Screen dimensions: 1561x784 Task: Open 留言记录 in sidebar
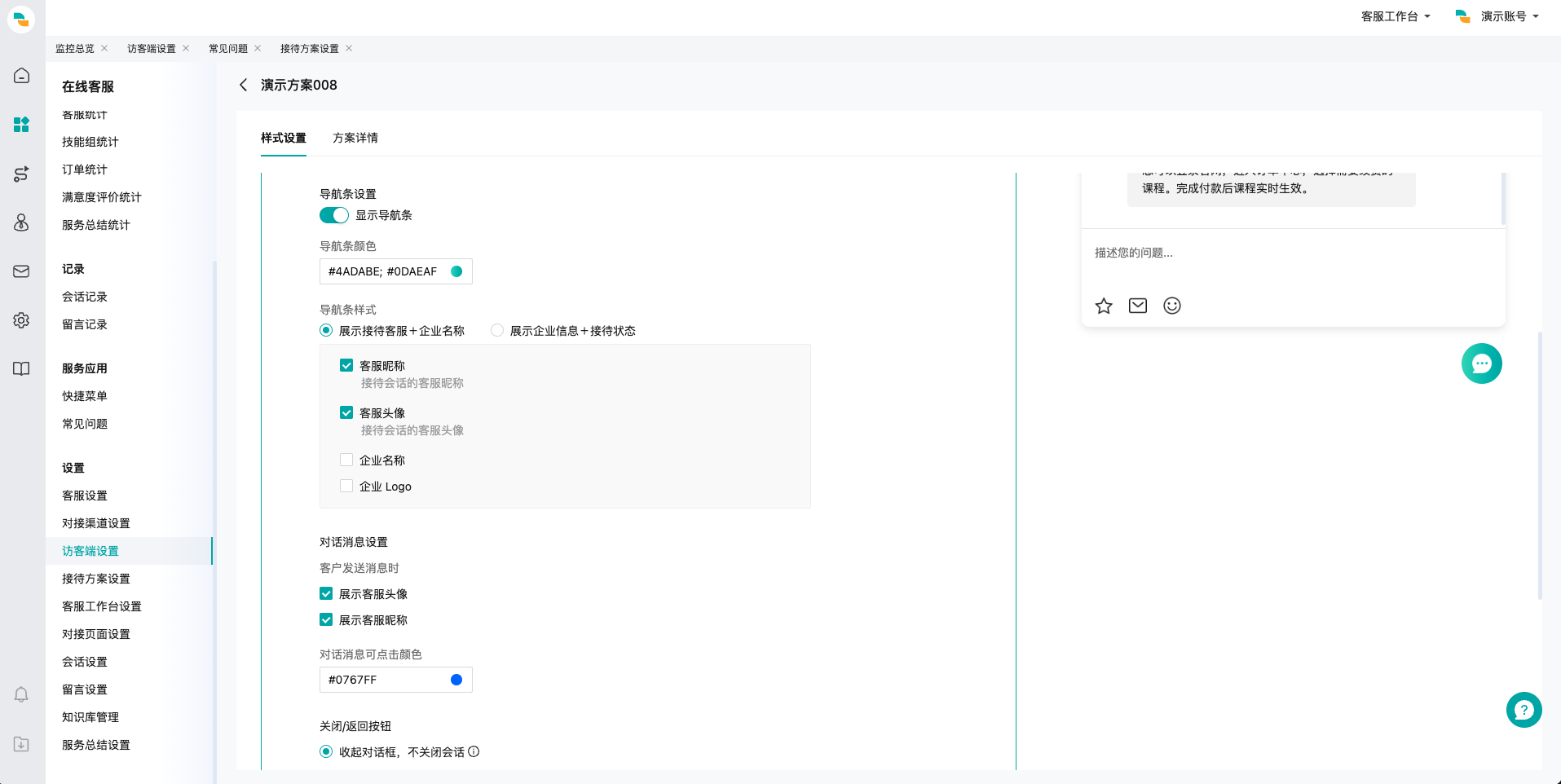[85, 324]
